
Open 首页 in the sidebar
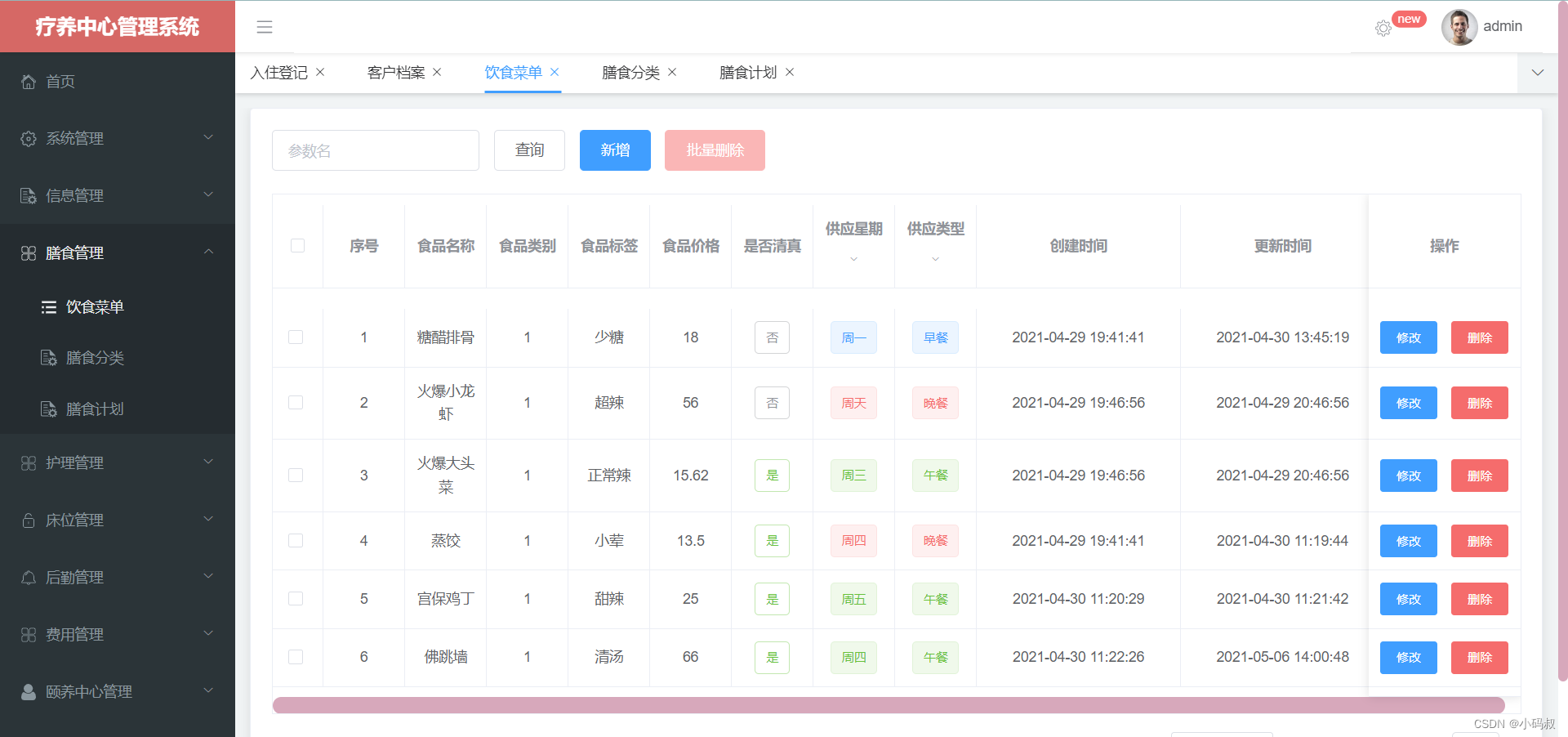tap(118, 82)
